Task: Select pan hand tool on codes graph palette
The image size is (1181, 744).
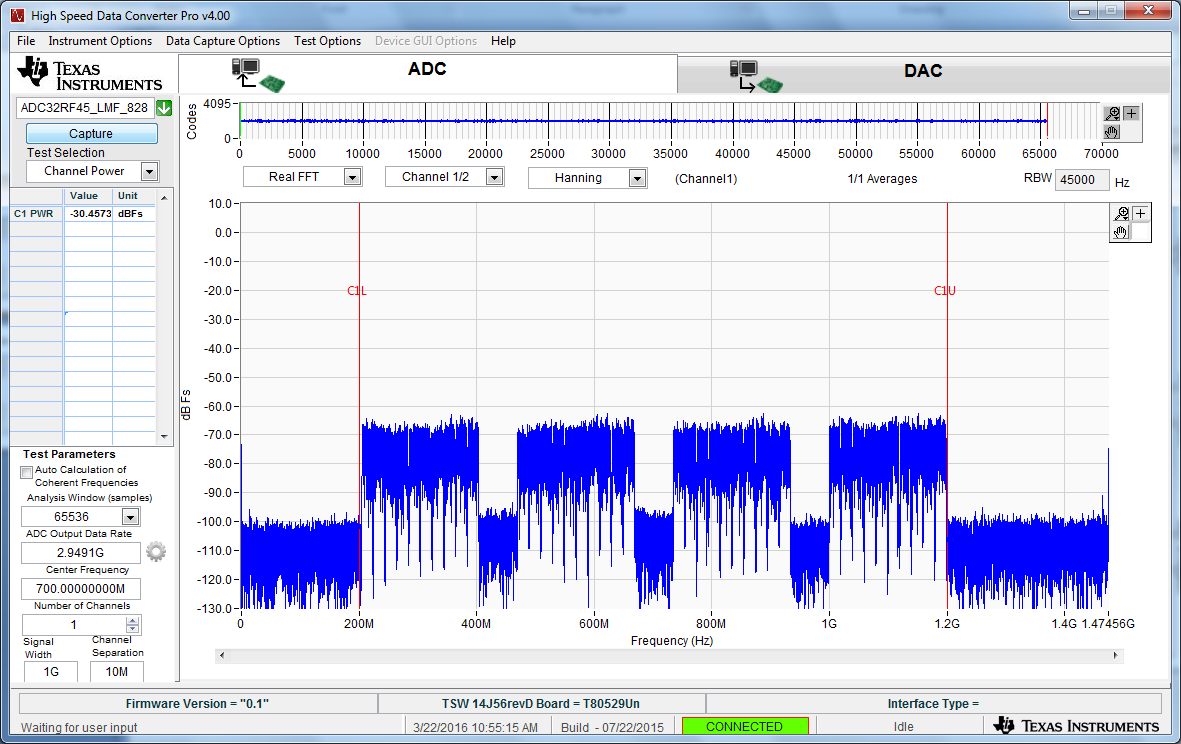Action: [1112, 132]
